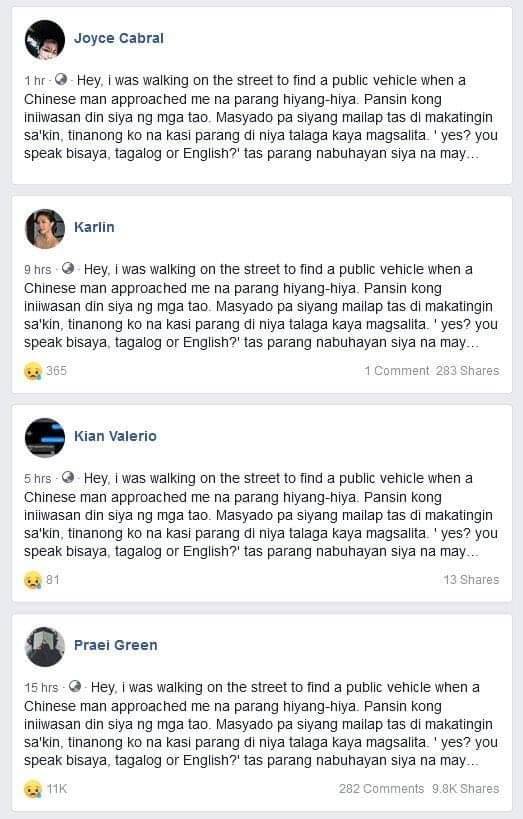View the 9.8K Shares on Praei Green's post
Image resolution: width=523 pixels, height=819 pixels.
click(466, 789)
